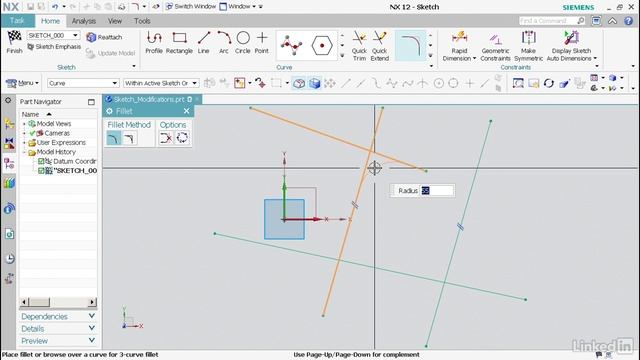Select the Polygon hexagon tool
Viewport: 640px width, 360px height.
[x=322, y=45]
